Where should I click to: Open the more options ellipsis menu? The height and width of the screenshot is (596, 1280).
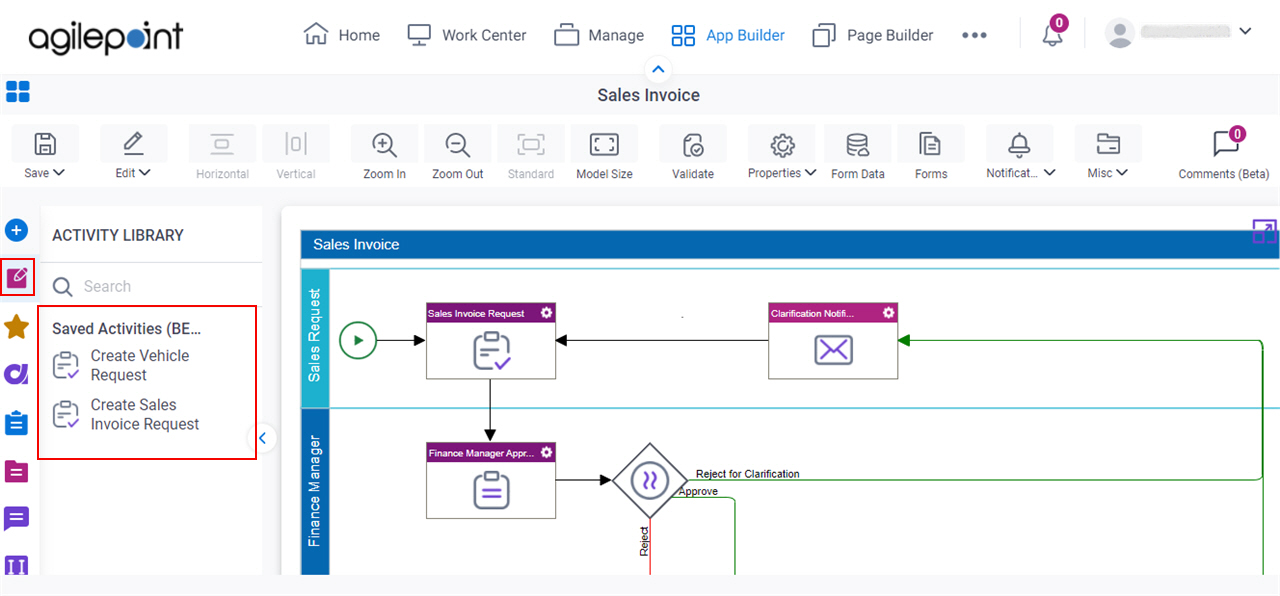pyautogui.click(x=974, y=35)
